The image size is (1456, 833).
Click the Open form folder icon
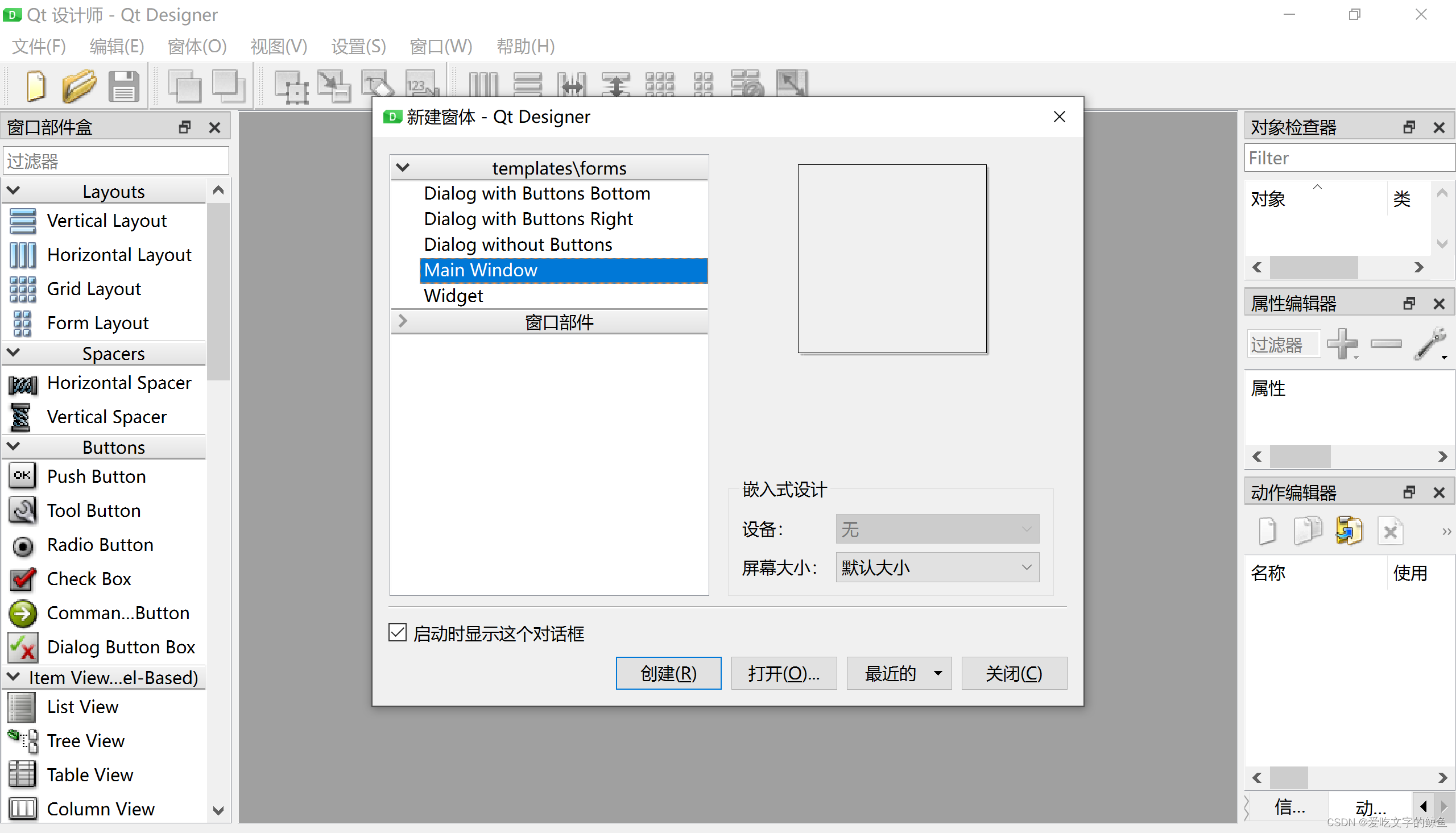[80, 86]
